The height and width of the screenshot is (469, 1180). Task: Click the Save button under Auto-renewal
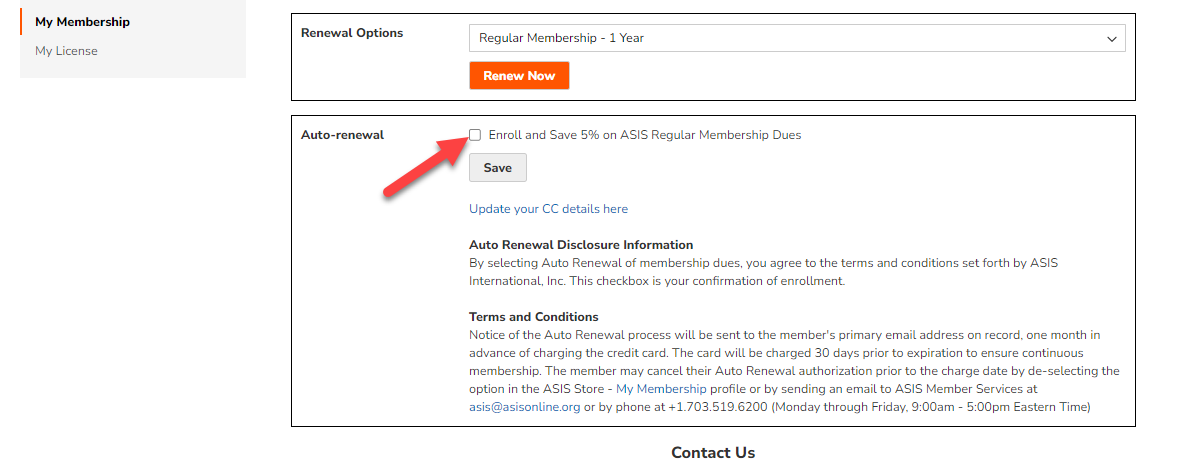[x=497, y=168]
